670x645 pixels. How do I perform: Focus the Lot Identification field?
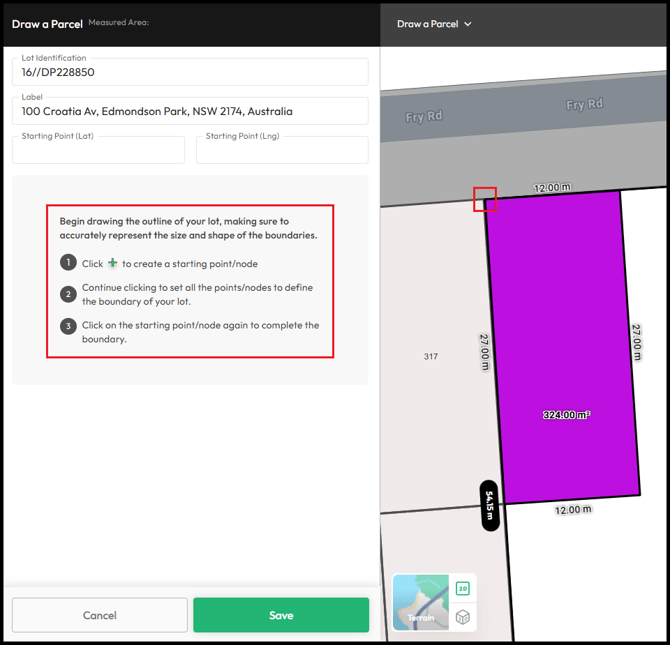[x=190, y=72]
